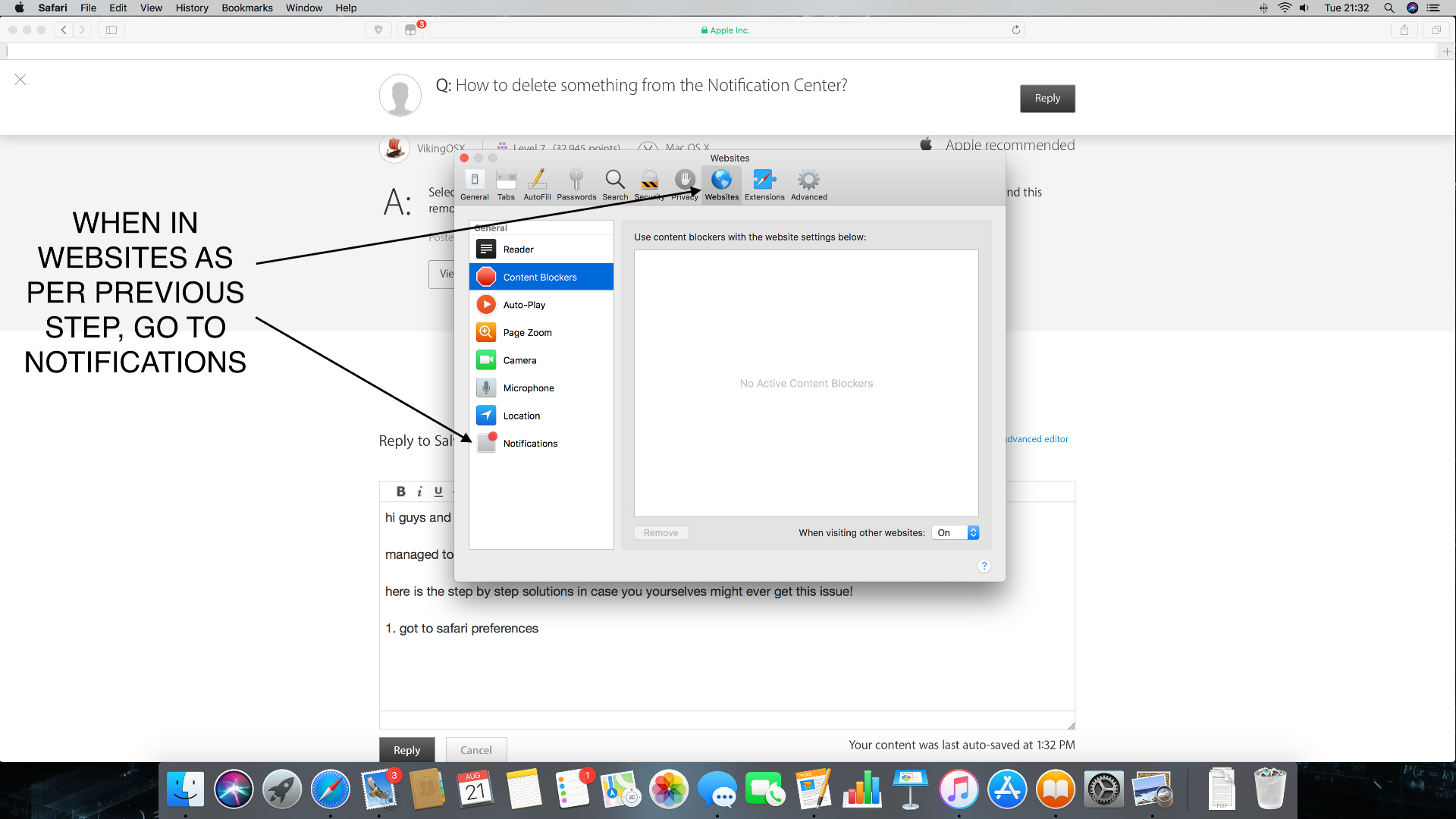
Task: Open the Bookmarks menu
Action: [x=246, y=8]
